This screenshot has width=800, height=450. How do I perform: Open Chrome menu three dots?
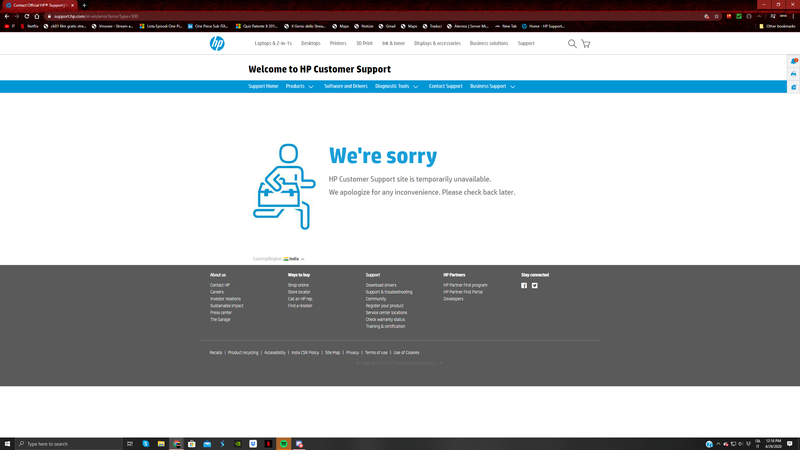coord(793,16)
